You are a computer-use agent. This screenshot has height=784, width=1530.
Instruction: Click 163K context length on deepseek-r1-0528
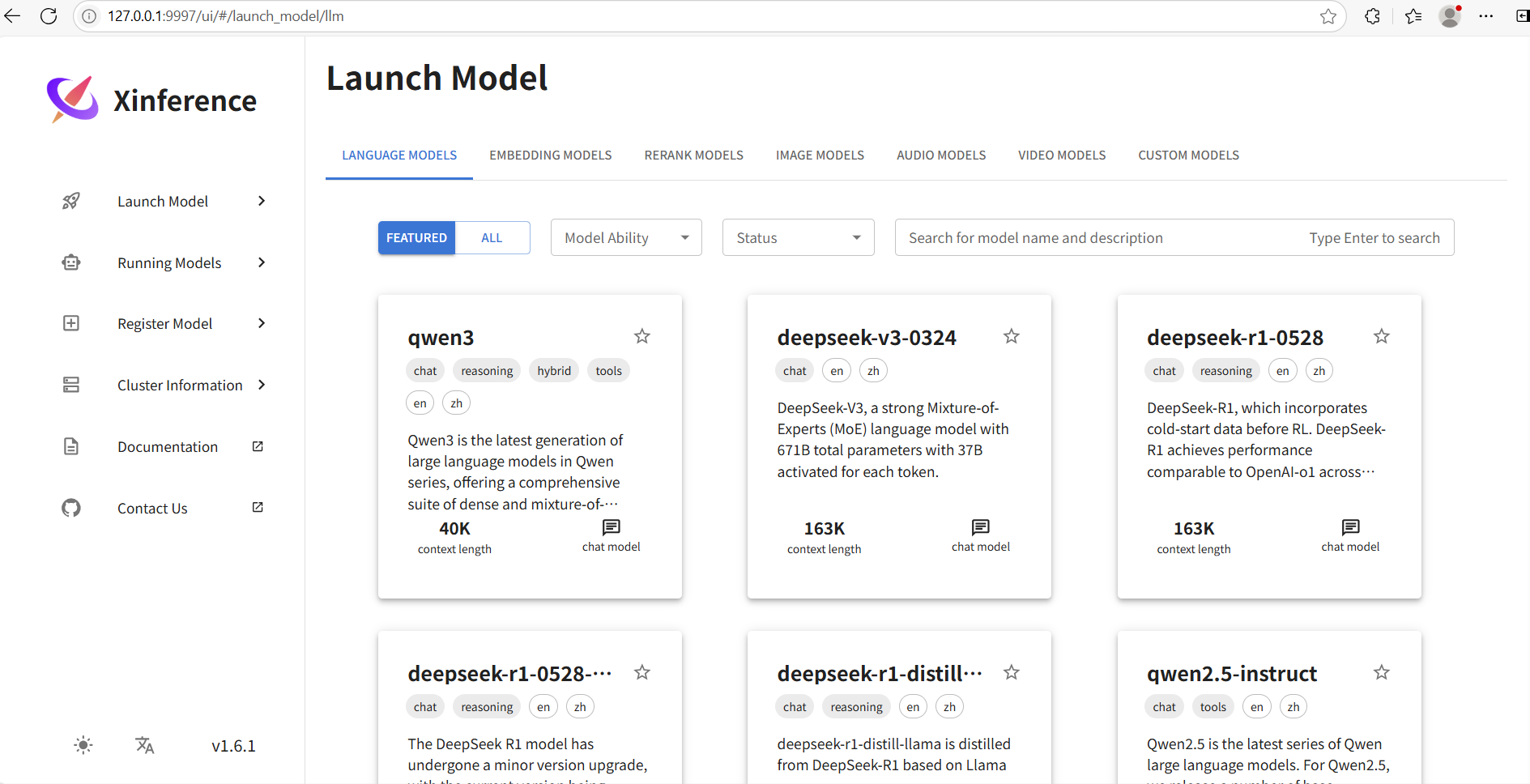point(1194,538)
